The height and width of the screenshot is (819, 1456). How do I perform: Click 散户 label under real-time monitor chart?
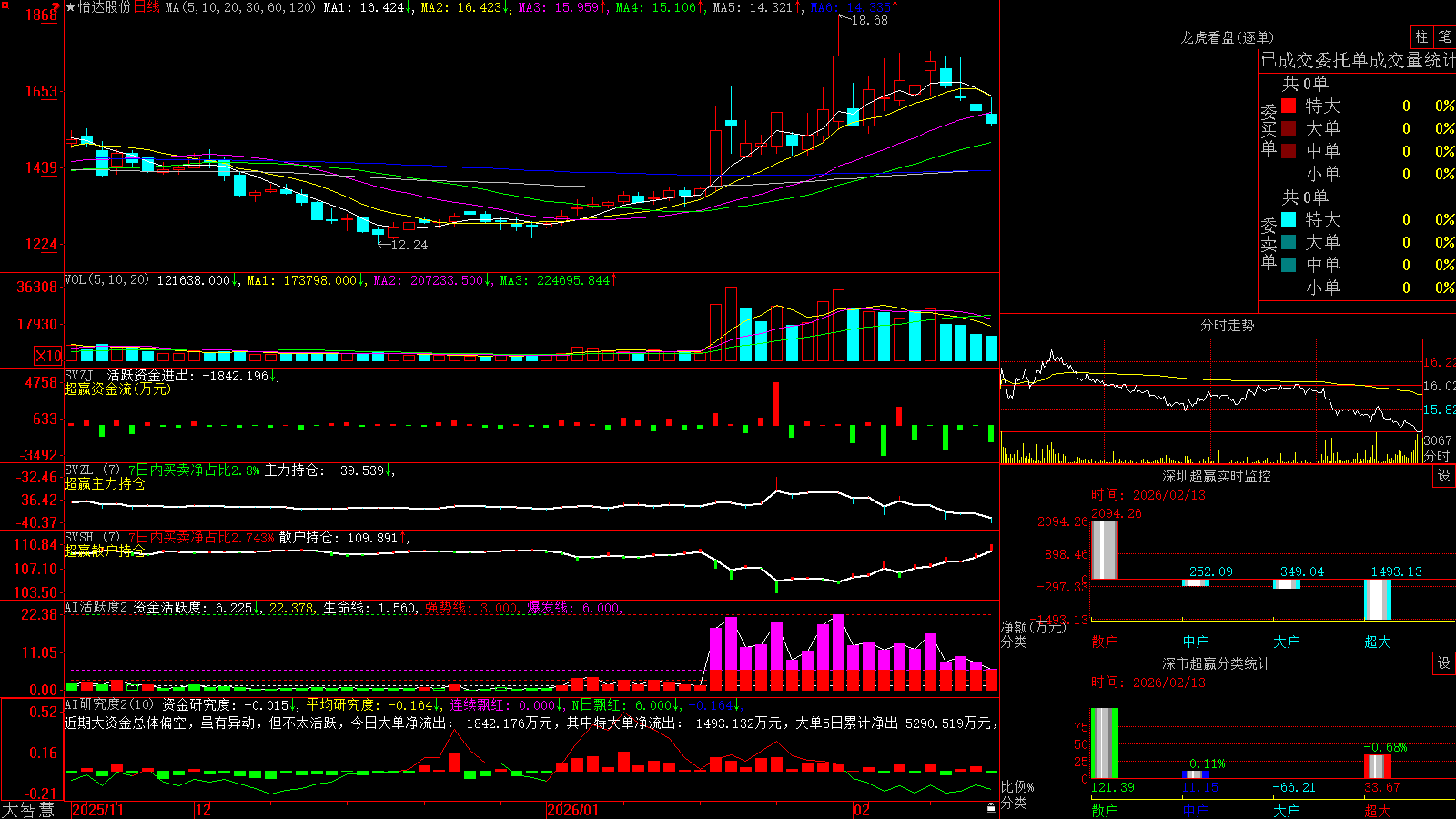[x=1105, y=642]
